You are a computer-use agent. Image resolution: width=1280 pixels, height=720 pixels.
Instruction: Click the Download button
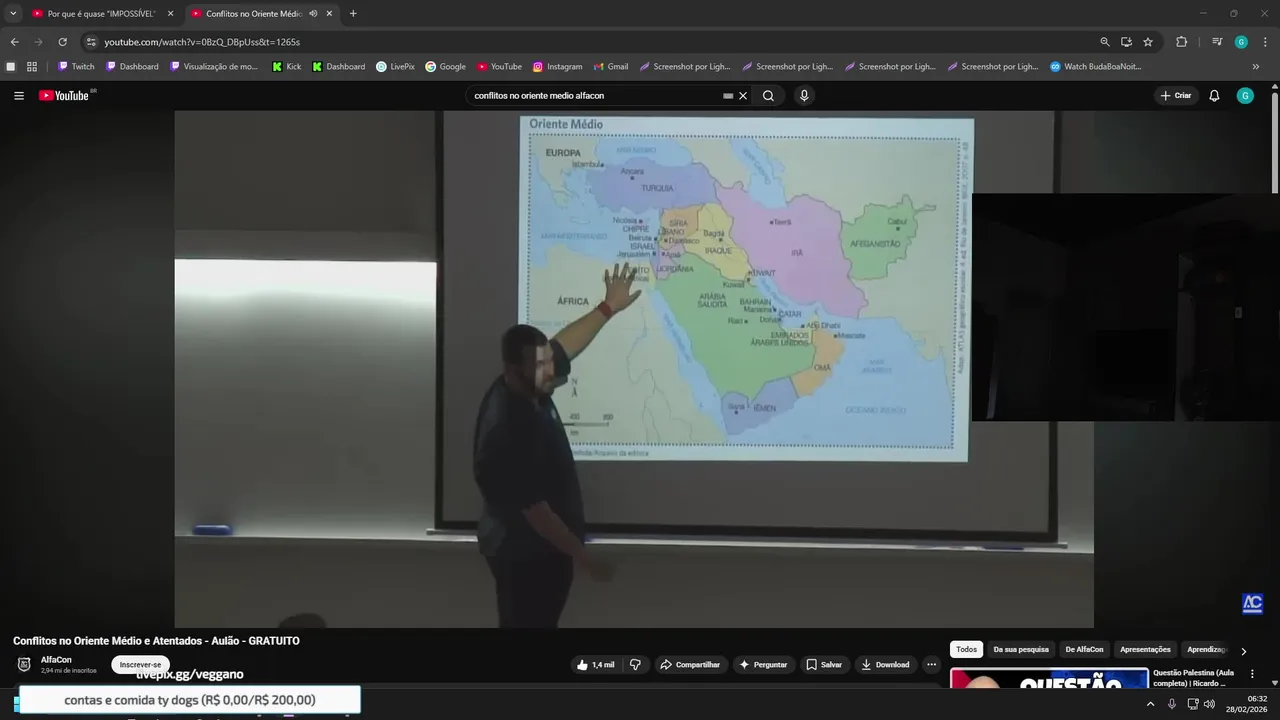885,665
